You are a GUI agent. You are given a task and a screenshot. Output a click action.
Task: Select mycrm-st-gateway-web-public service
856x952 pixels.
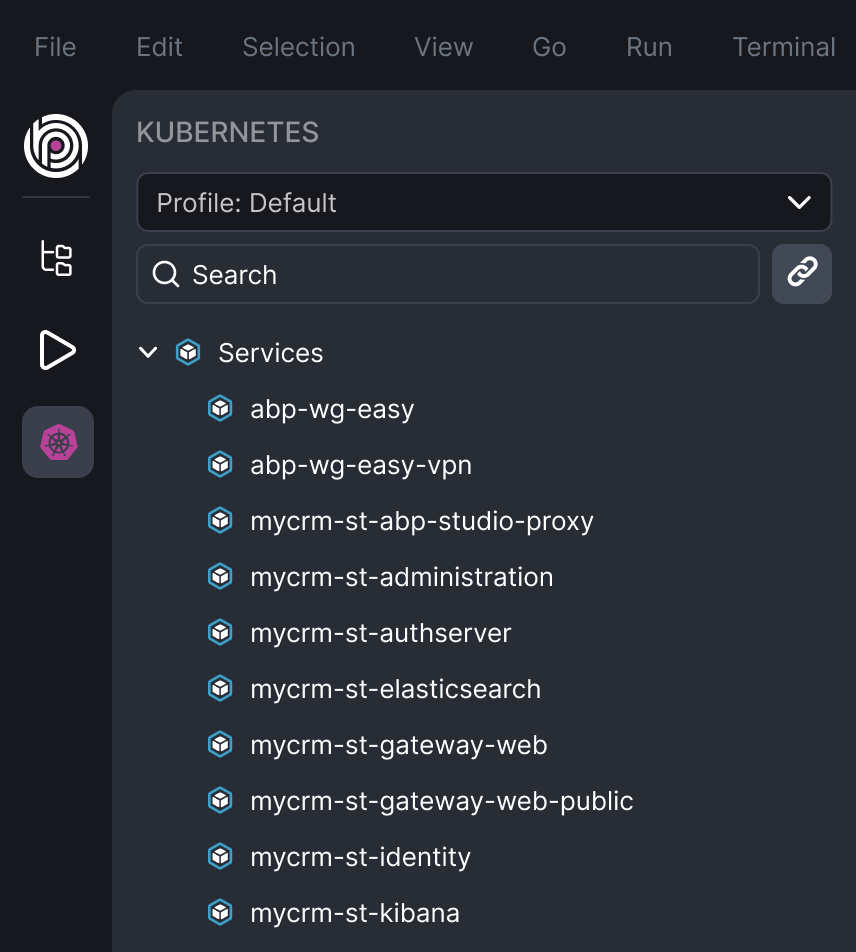click(x=442, y=801)
